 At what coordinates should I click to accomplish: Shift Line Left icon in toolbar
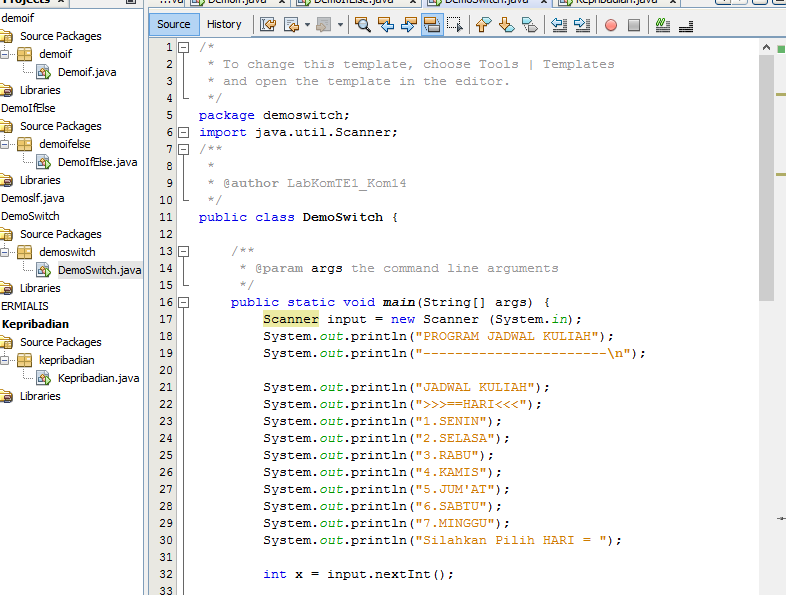(558, 24)
